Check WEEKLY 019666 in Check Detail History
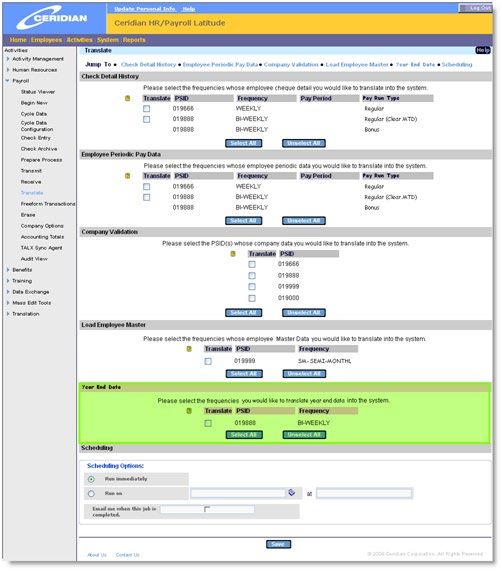Screen dimensions: 502x571 coord(146,109)
